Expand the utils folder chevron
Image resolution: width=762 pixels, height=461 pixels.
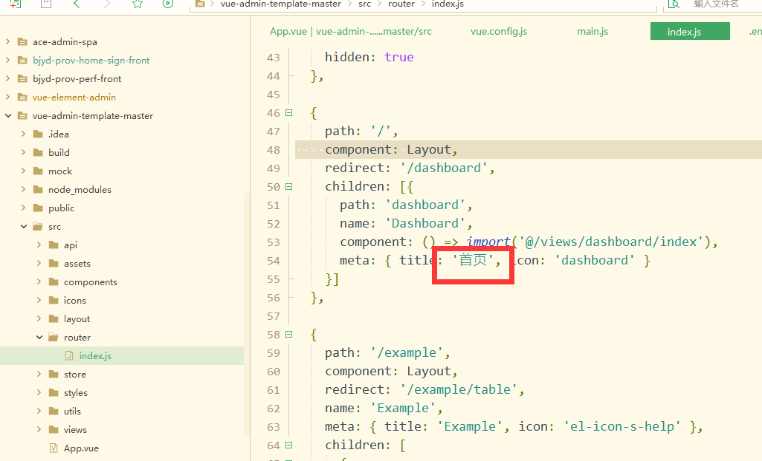pyautogui.click(x=39, y=411)
